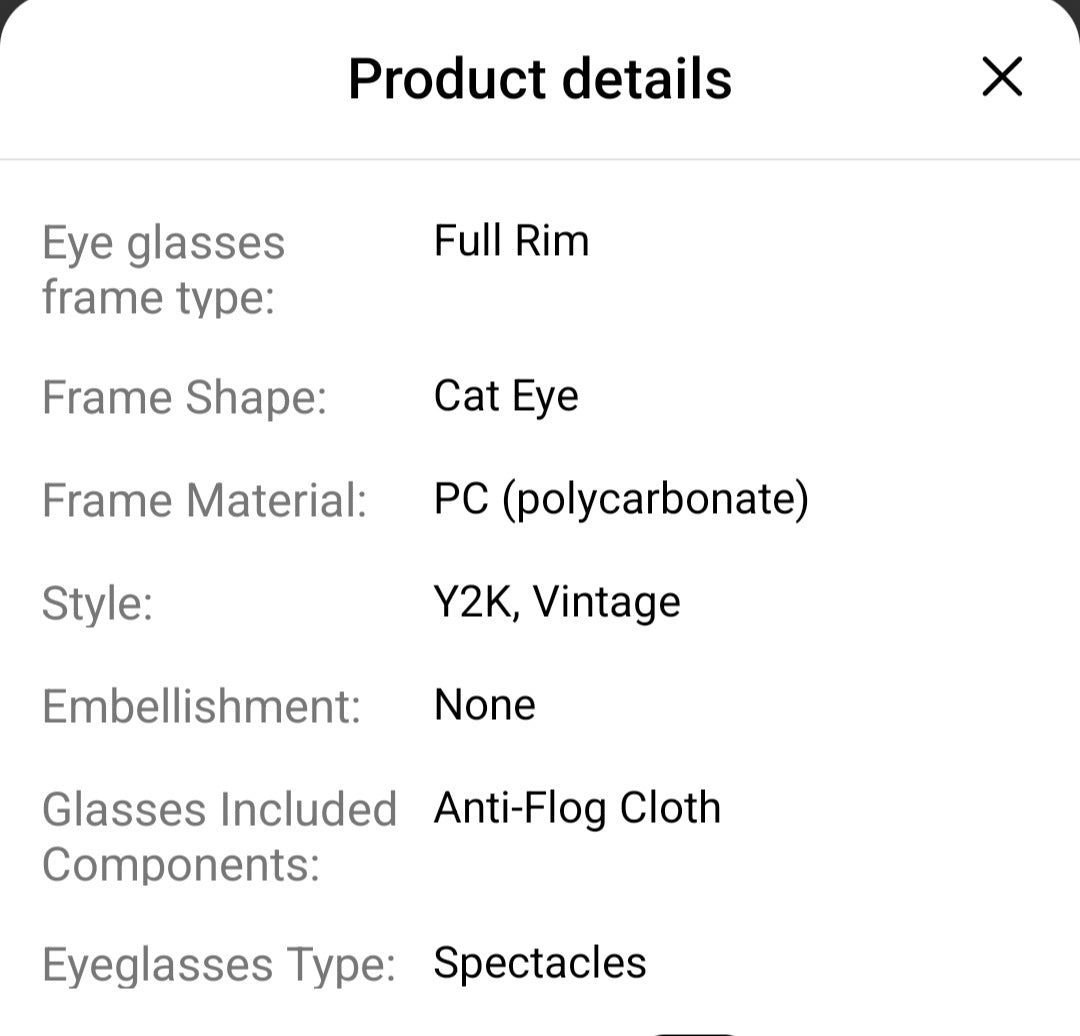Click the Y2K, Vintage style value

pos(555,601)
